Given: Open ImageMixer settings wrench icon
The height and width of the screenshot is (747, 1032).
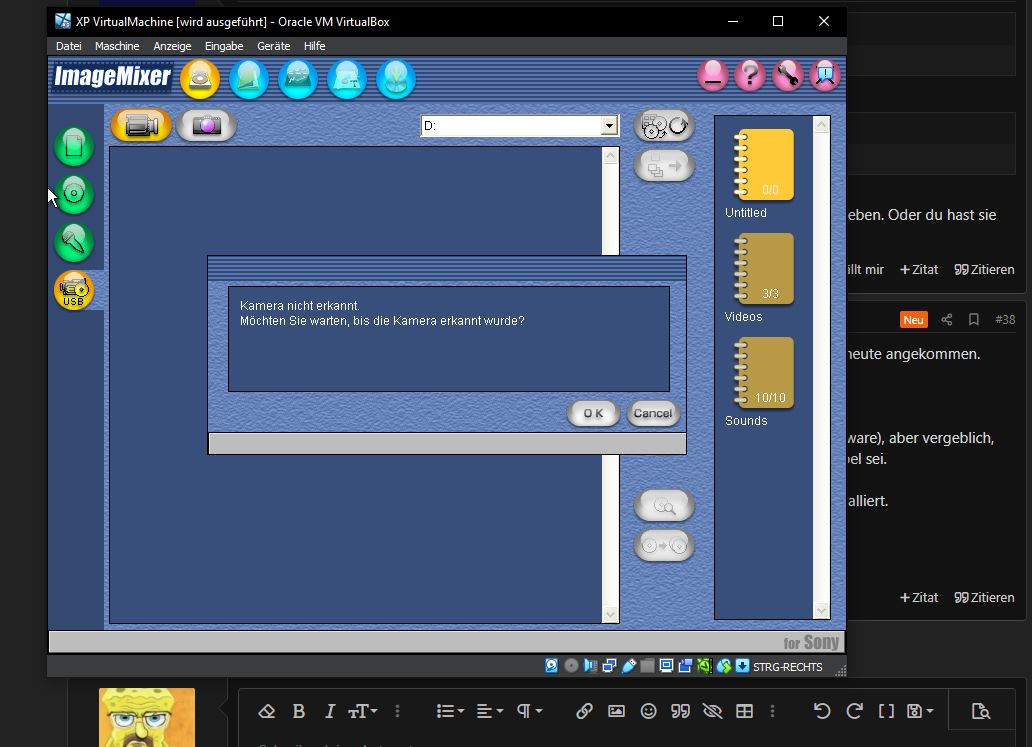Looking at the screenshot, I should (x=788, y=75).
